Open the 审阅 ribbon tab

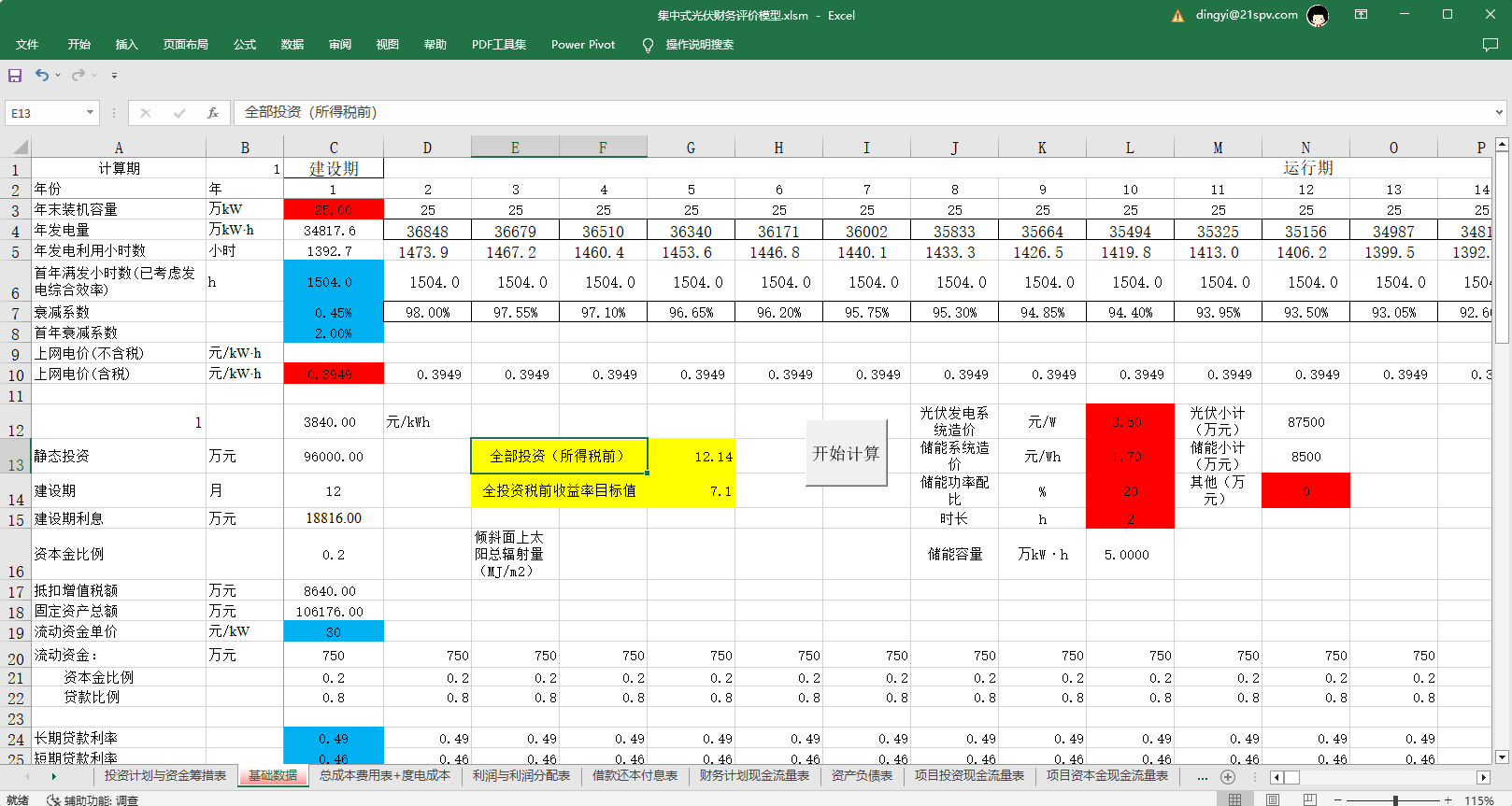tap(340, 45)
